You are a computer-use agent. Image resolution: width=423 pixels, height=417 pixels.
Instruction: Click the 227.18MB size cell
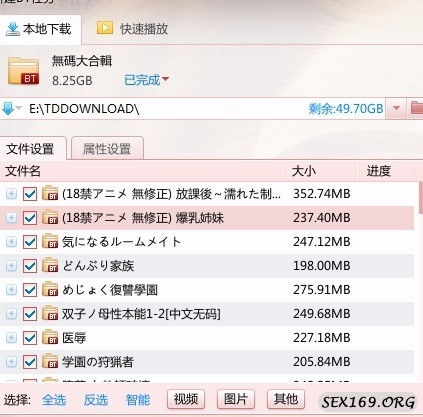pos(322,338)
